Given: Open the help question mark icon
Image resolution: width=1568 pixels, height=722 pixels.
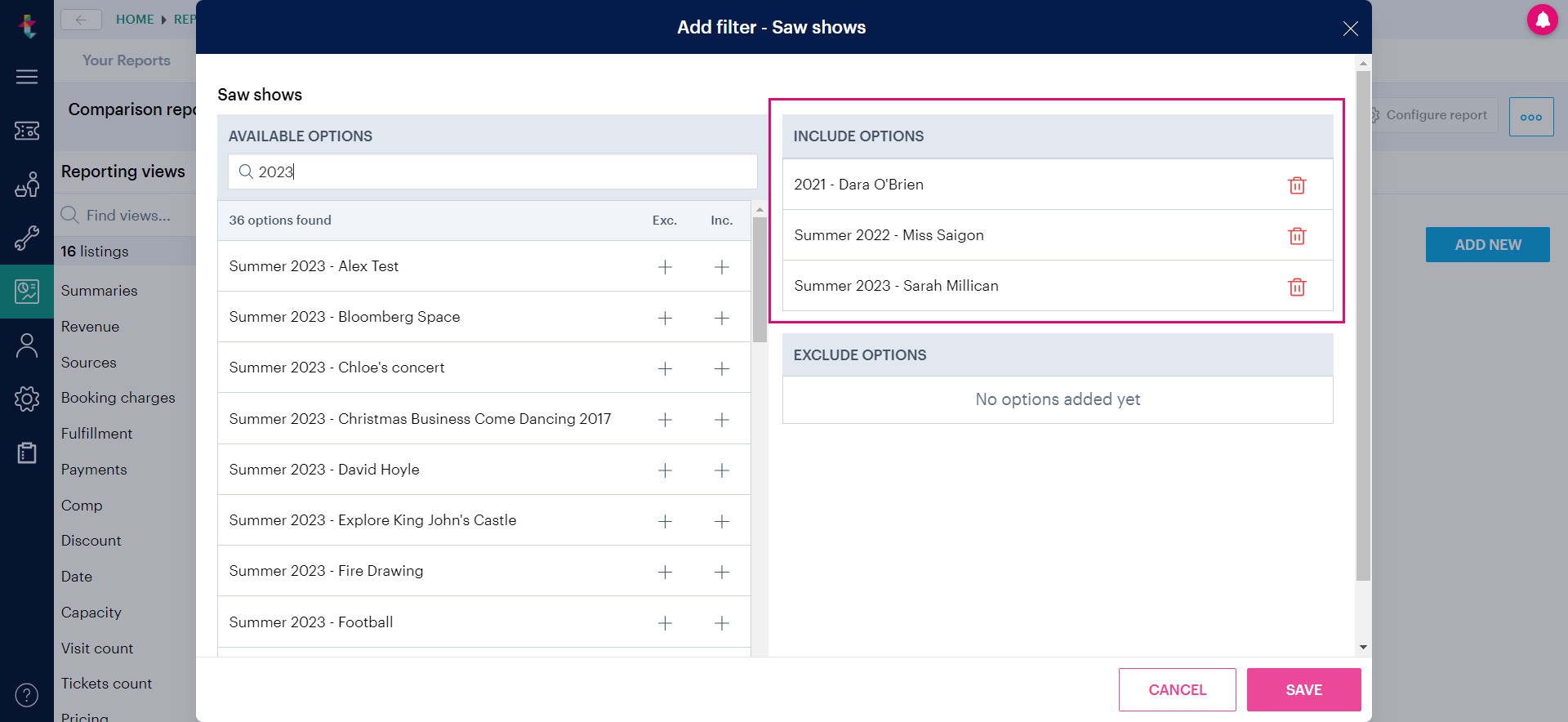Looking at the screenshot, I should click(x=27, y=695).
